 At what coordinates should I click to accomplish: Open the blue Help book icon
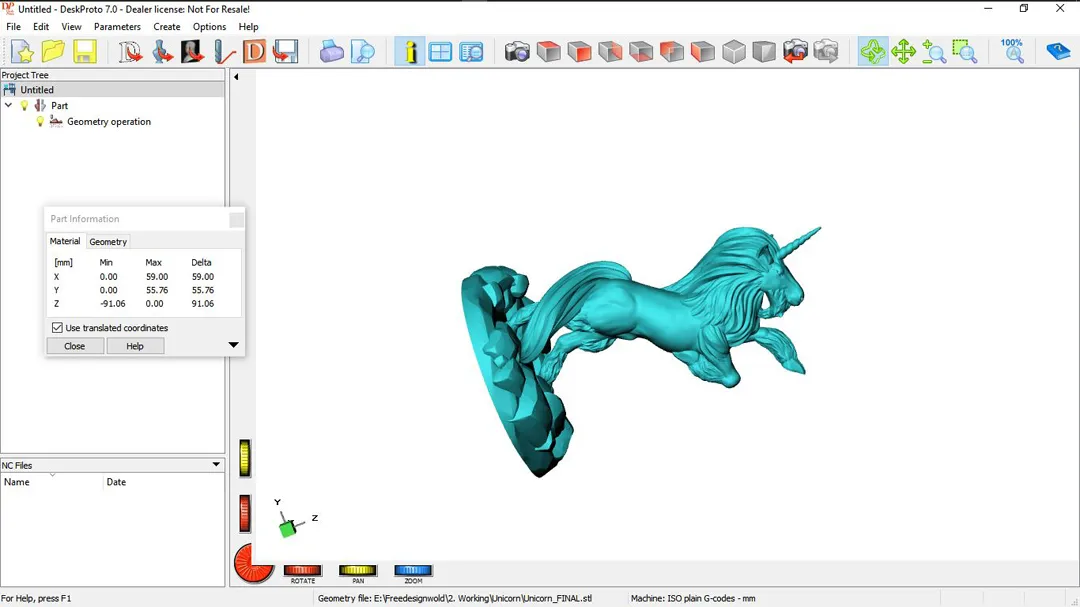(1058, 52)
